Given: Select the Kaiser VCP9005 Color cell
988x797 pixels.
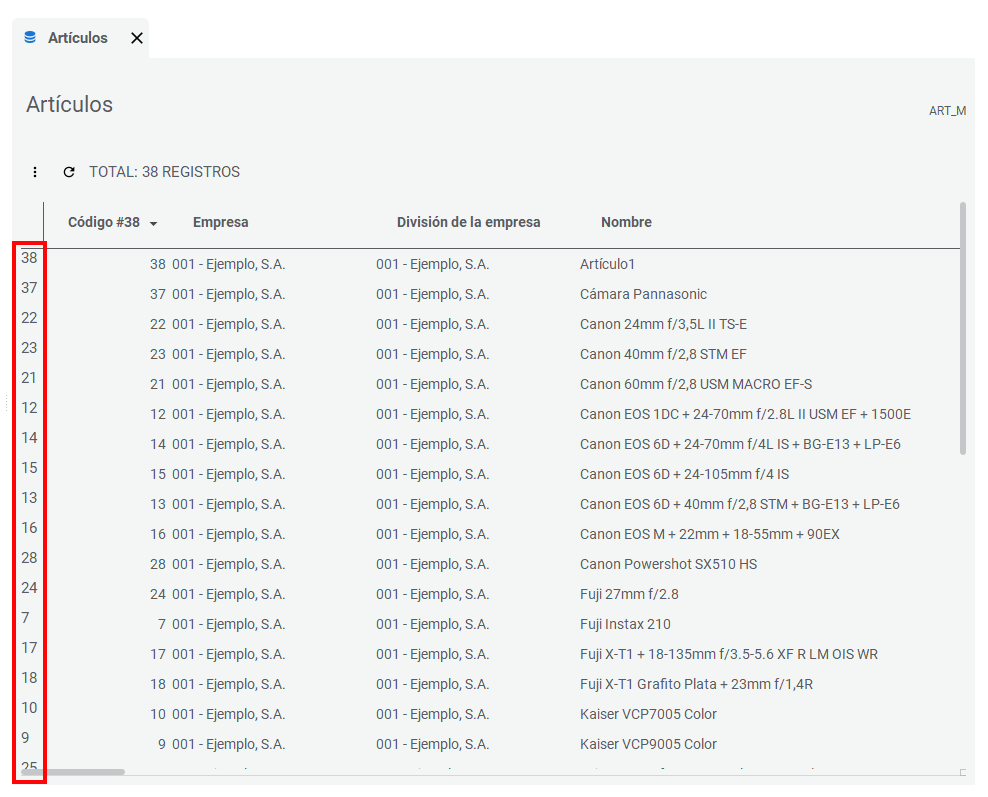Looking at the screenshot, I should (648, 744).
